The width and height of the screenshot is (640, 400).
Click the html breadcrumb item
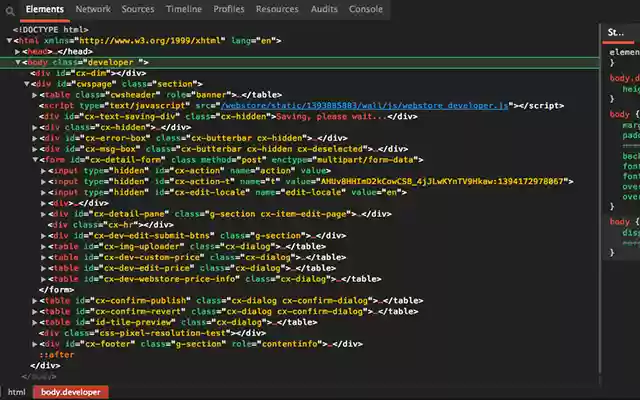[x=16, y=392]
